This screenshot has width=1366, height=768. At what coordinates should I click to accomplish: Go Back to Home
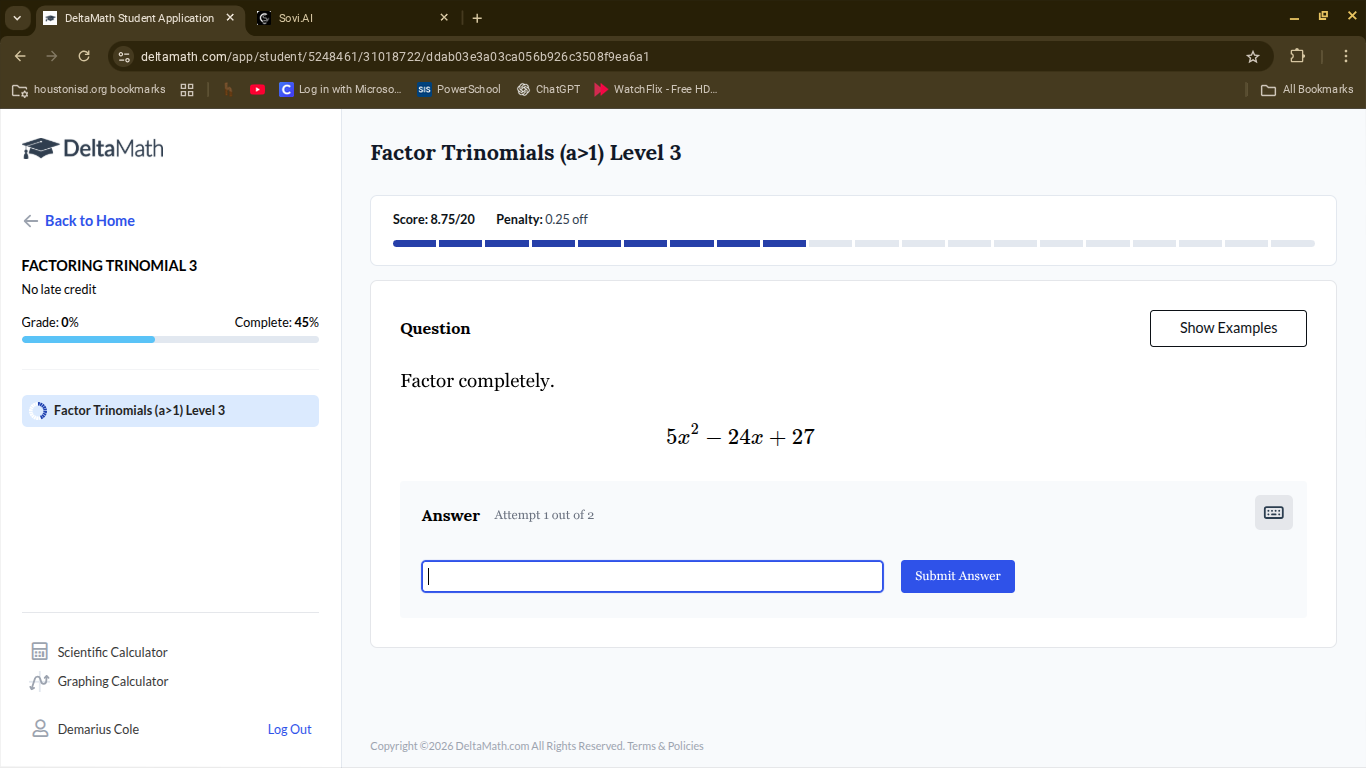click(x=90, y=221)
